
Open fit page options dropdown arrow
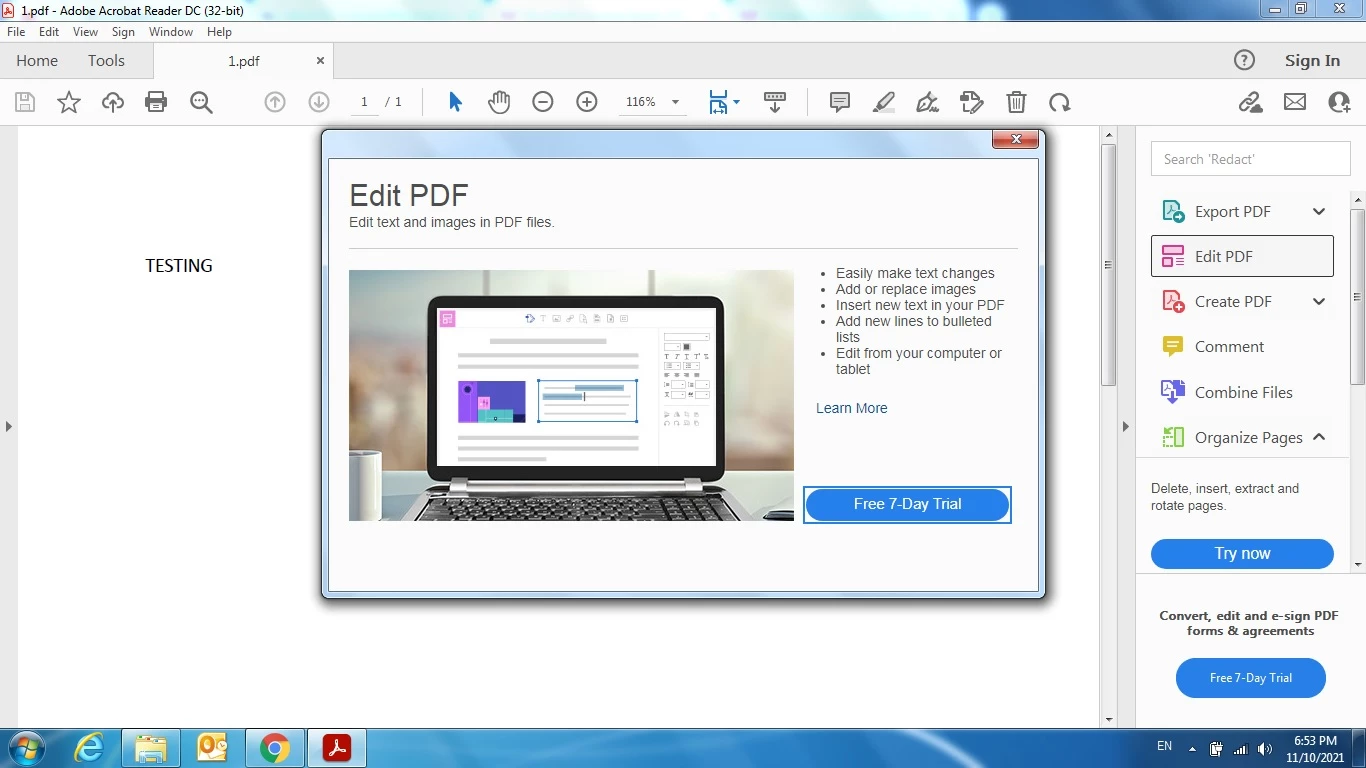click(737, 102)
